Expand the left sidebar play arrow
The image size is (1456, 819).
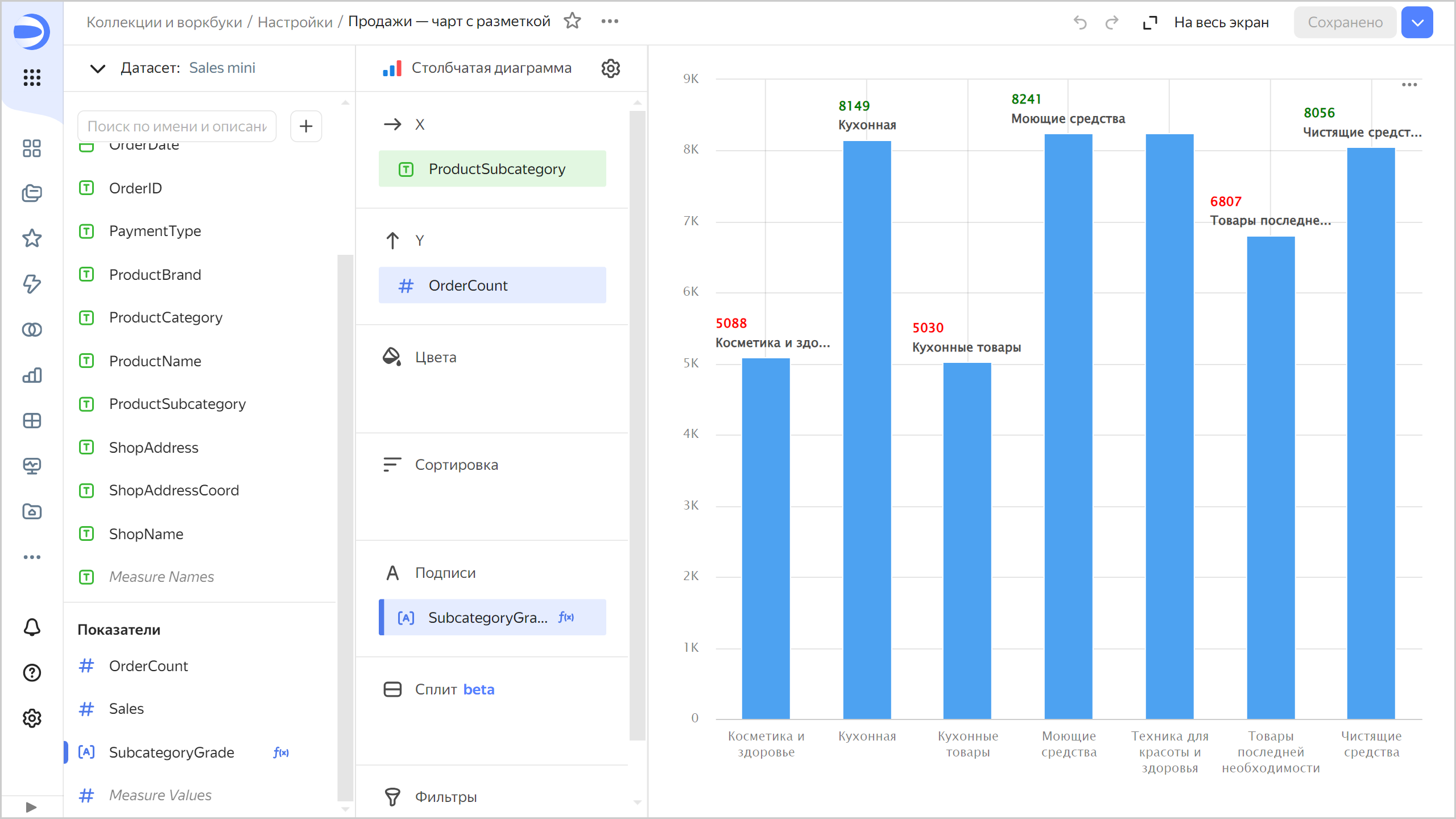31,806
